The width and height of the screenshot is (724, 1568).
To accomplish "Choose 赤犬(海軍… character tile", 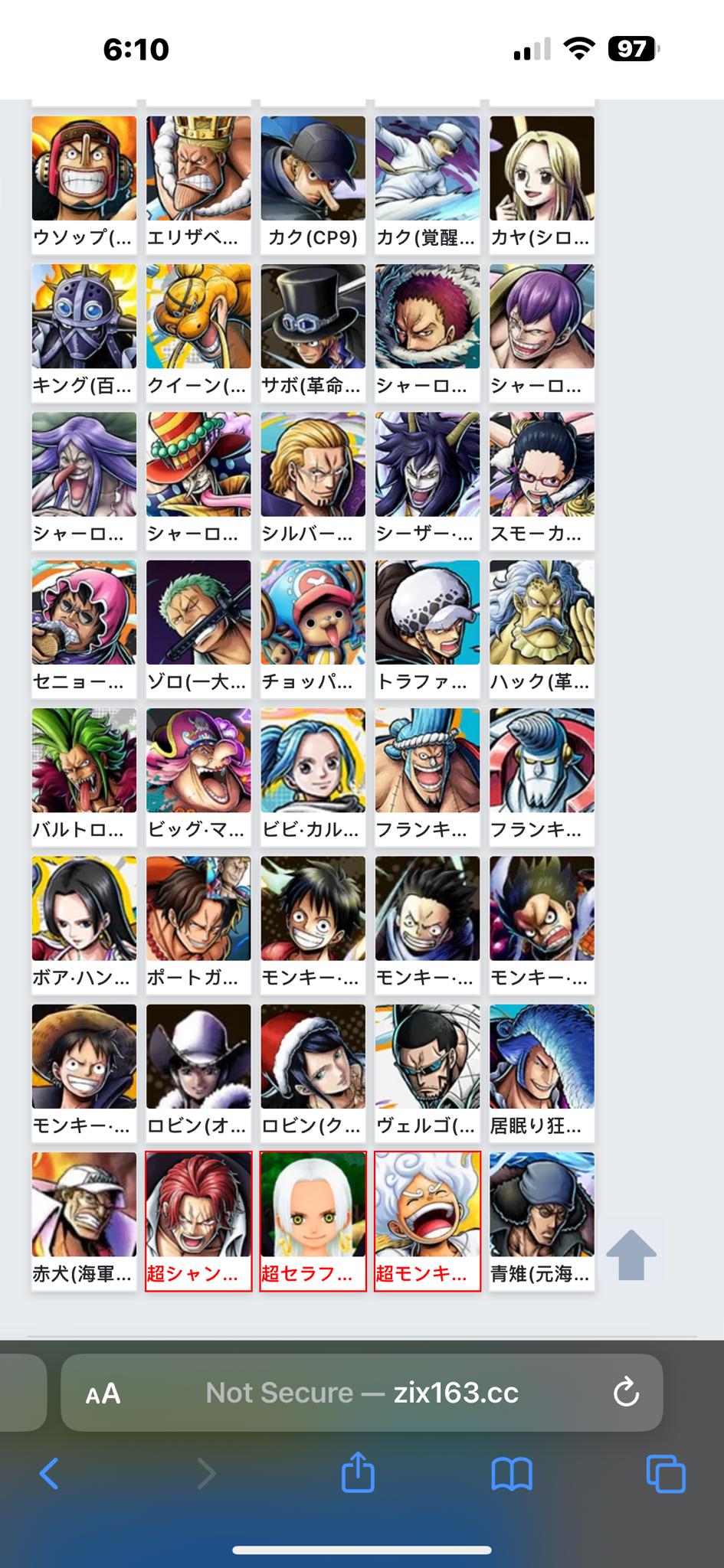I will (84, 1221).
